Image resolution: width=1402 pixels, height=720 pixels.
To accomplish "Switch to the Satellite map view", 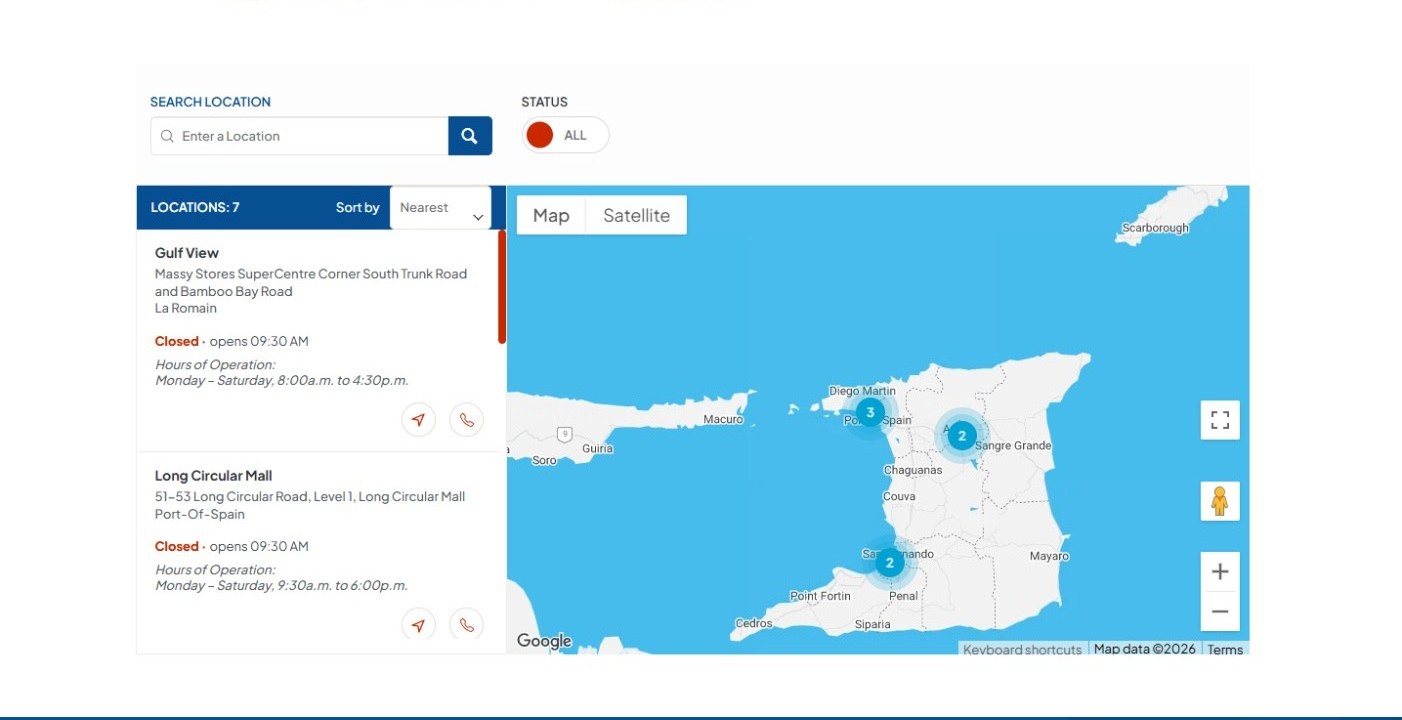I will [637, 215].
